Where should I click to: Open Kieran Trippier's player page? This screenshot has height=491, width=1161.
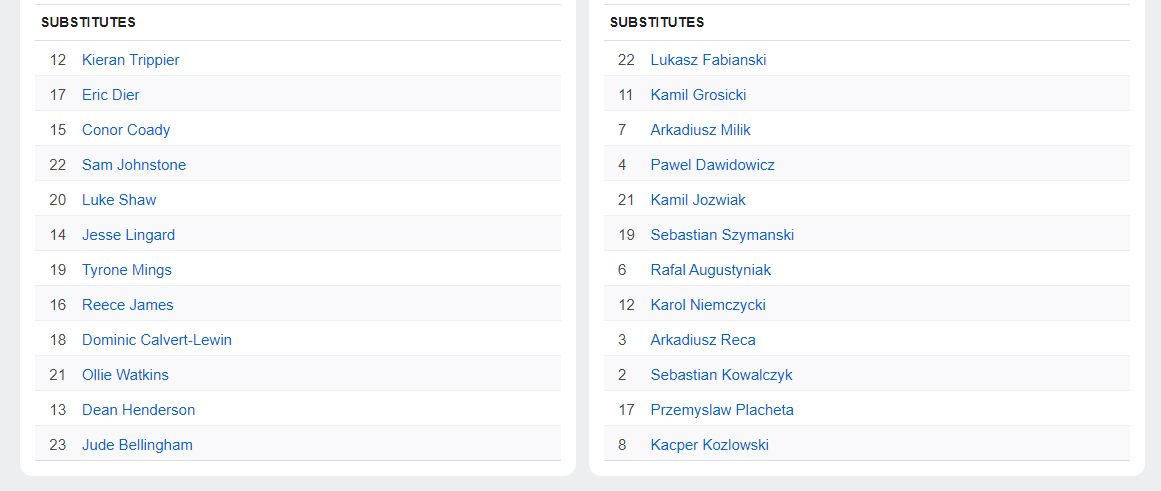[x=130, y=60]
